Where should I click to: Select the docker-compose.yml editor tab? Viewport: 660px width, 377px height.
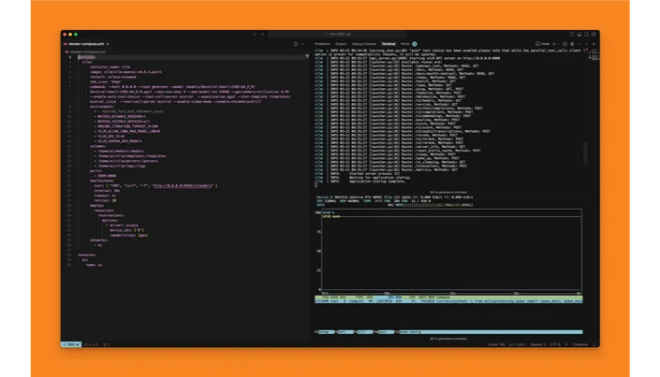(86, 44)
